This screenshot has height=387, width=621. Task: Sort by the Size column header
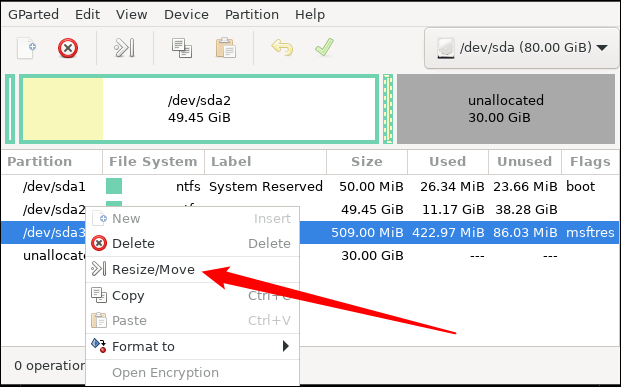pos(367,162)
